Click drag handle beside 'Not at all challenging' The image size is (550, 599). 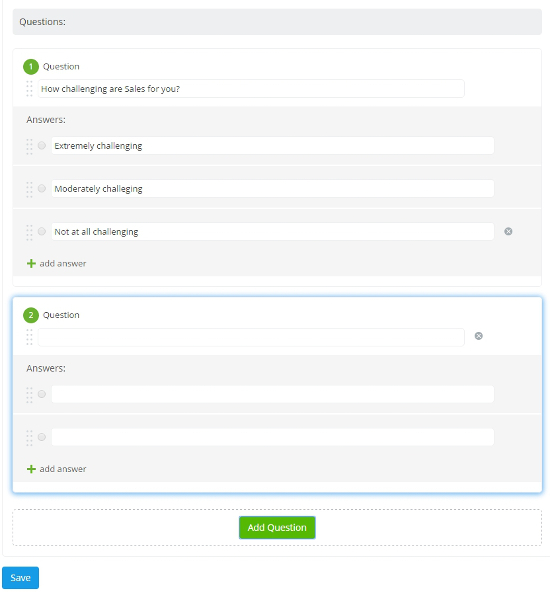pos(29,232)
